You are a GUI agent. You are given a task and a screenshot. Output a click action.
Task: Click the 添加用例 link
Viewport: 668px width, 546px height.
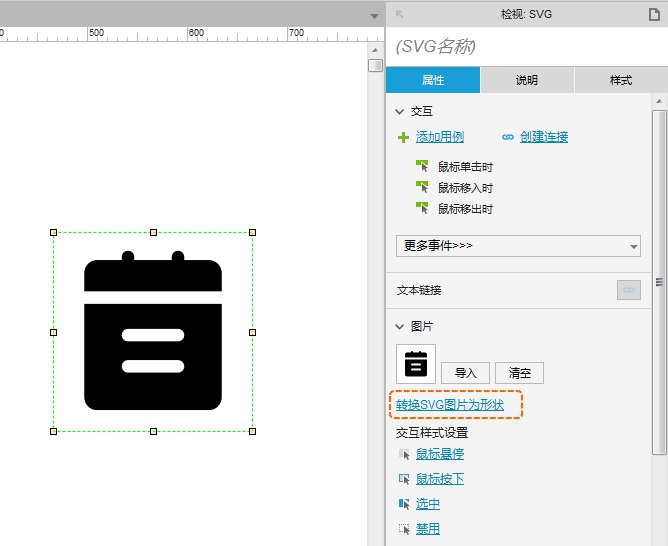[440, 137]
